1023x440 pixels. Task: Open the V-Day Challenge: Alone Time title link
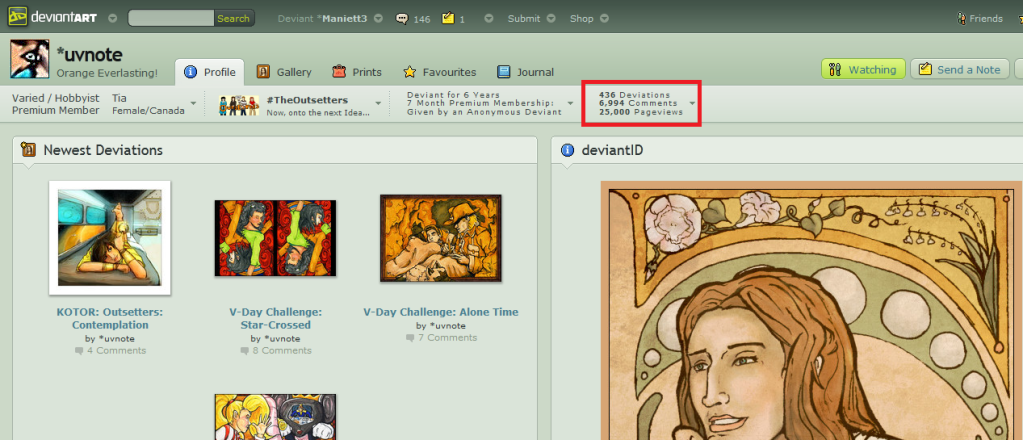[440, 312]
